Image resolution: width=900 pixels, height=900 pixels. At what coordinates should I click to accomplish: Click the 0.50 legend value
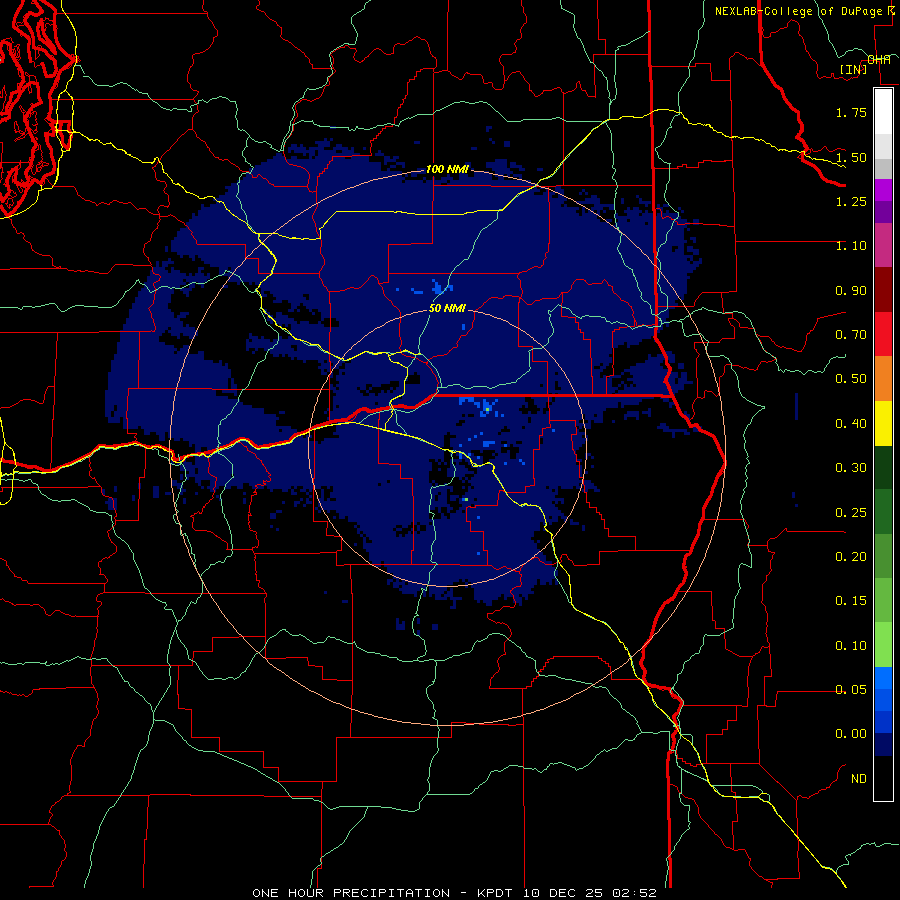pos(851,379)
